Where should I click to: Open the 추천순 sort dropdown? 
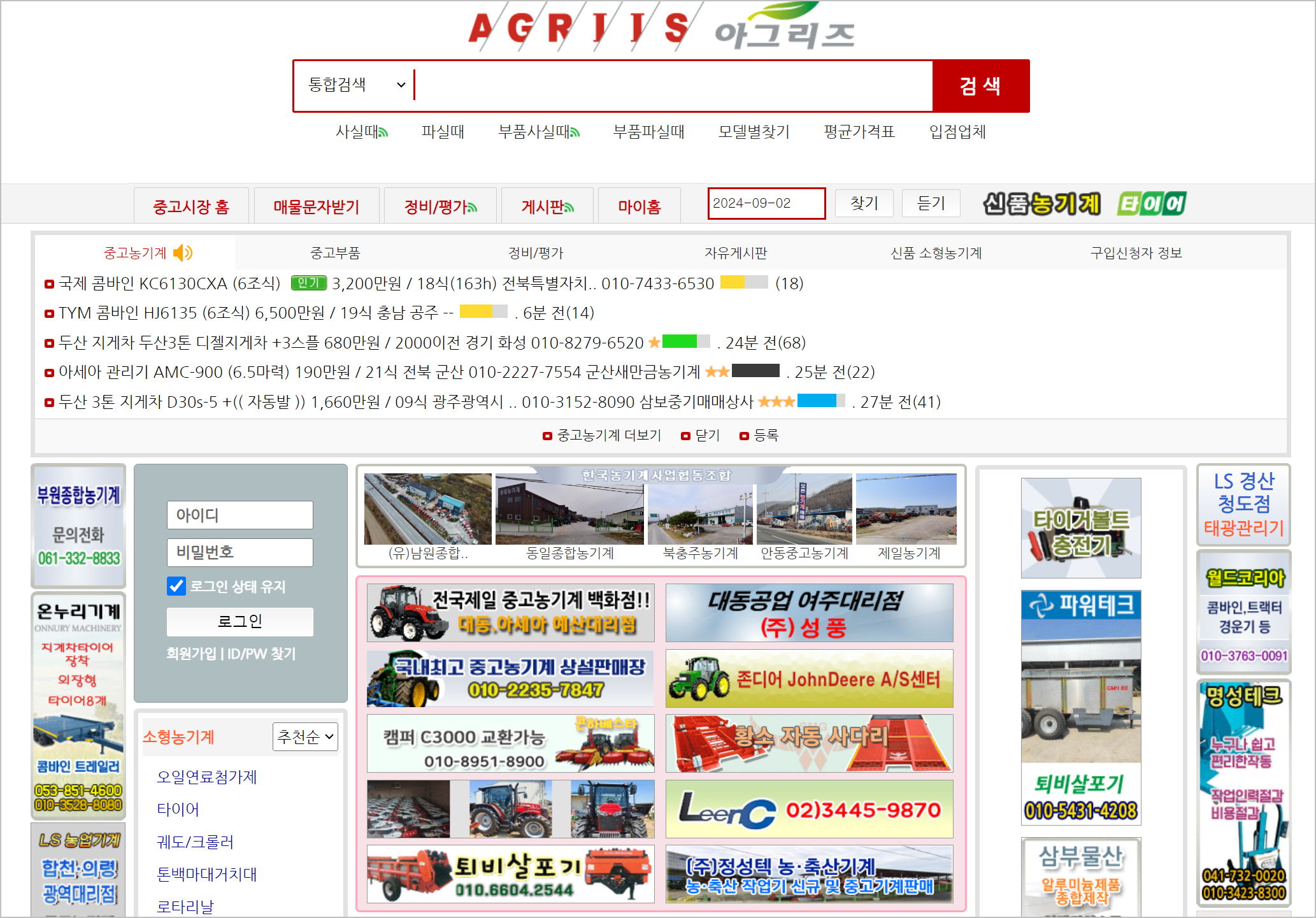[305, 737]
